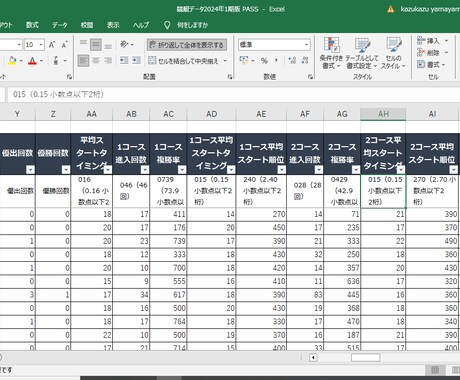The image size is (460, 380).
Task: Select cell 046 (46回) in column AB
Action: (x=131, y=191)
